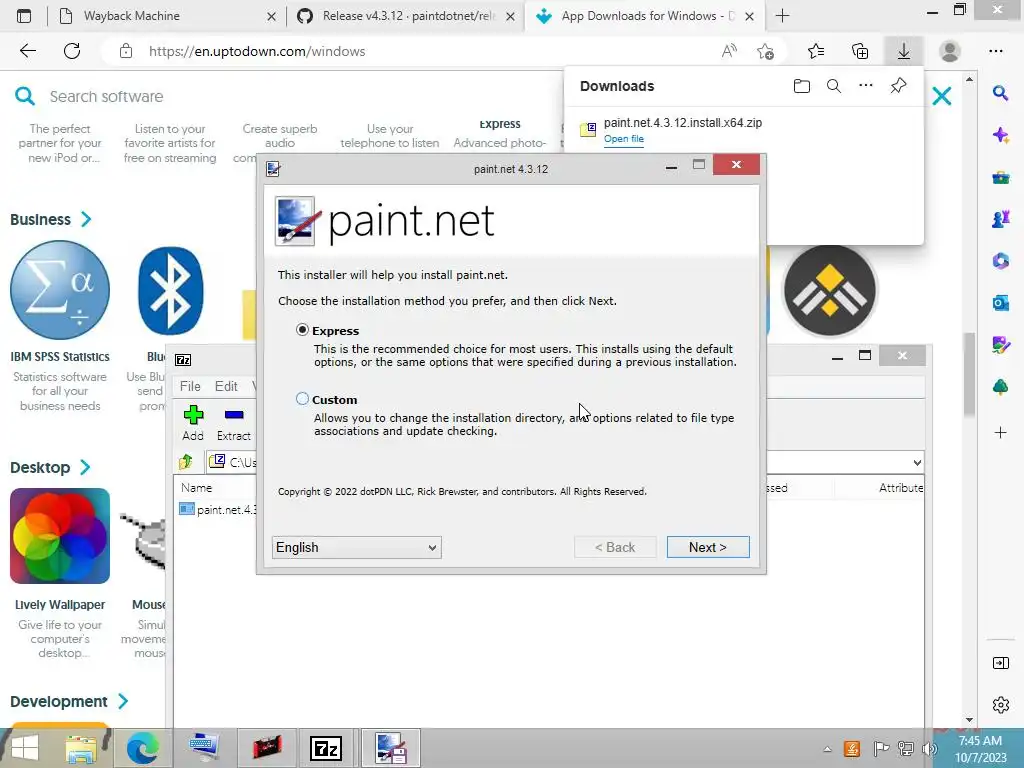Viewport: 1024px width, 768px height.
Task: Expand the Business category chevron
Action: (86, 219)
